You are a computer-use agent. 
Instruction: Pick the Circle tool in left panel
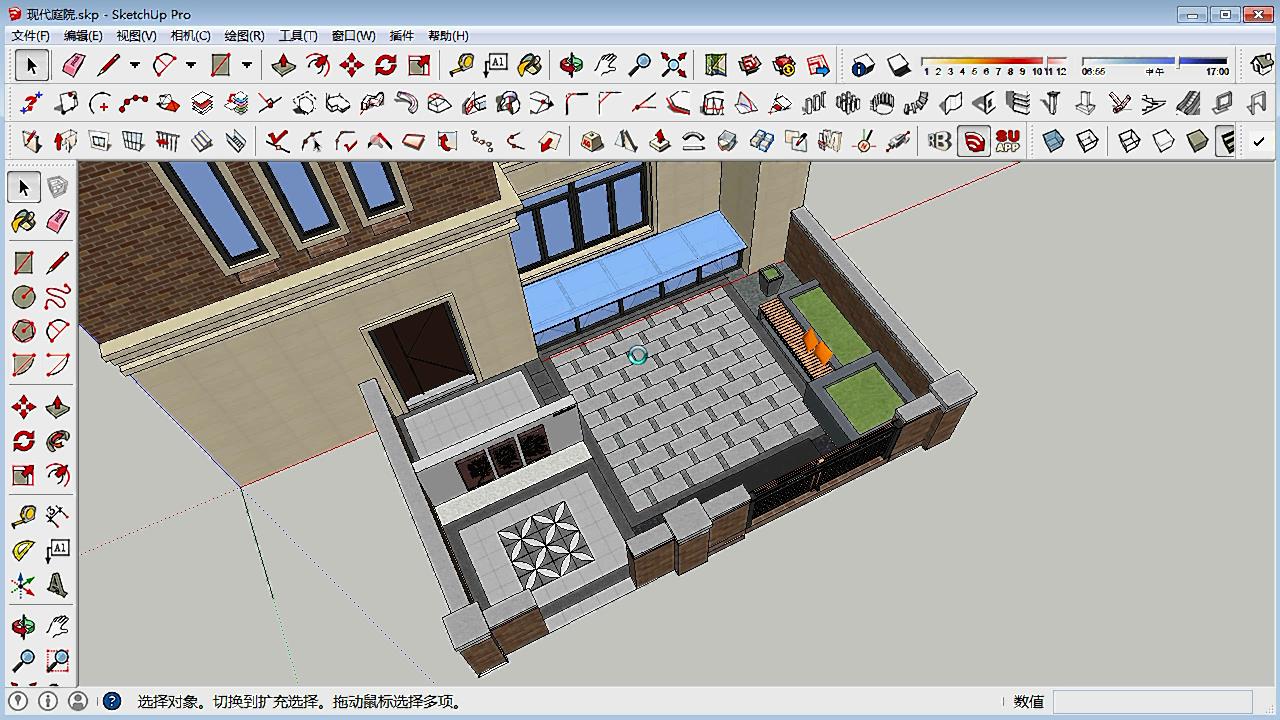tap(23, 297)
